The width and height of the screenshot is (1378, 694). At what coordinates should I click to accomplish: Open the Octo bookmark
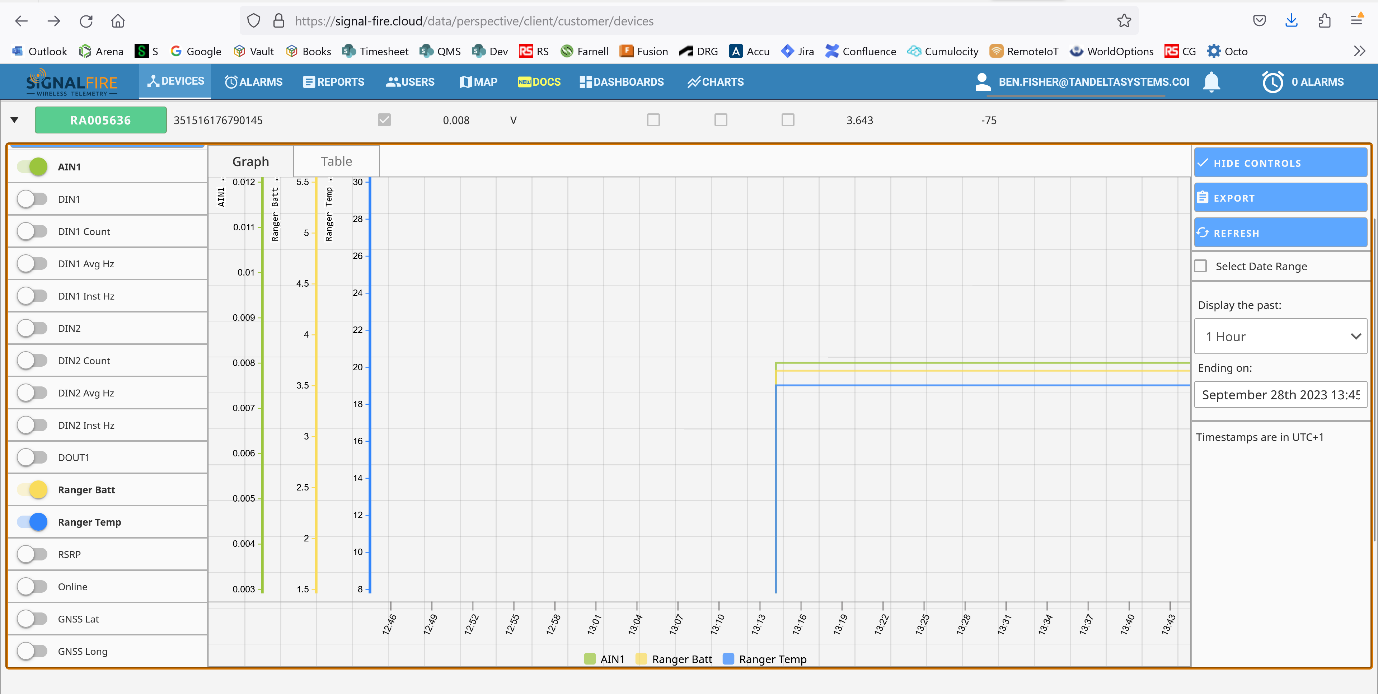pos(1228,51)
